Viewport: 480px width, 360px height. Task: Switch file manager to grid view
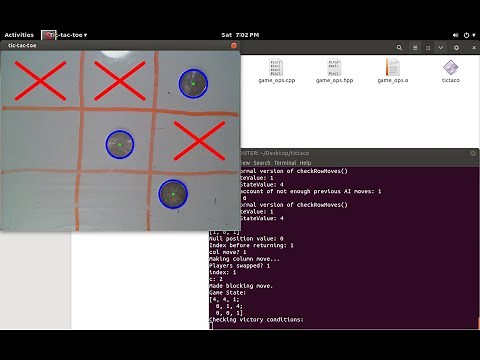pos(428,48)
